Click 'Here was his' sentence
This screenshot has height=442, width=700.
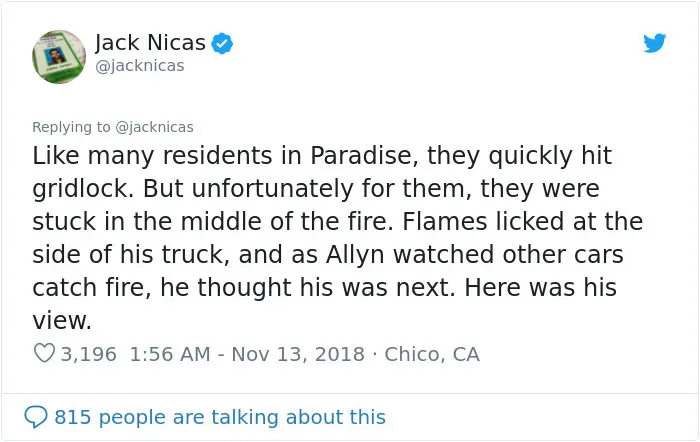tap(541, 287)
